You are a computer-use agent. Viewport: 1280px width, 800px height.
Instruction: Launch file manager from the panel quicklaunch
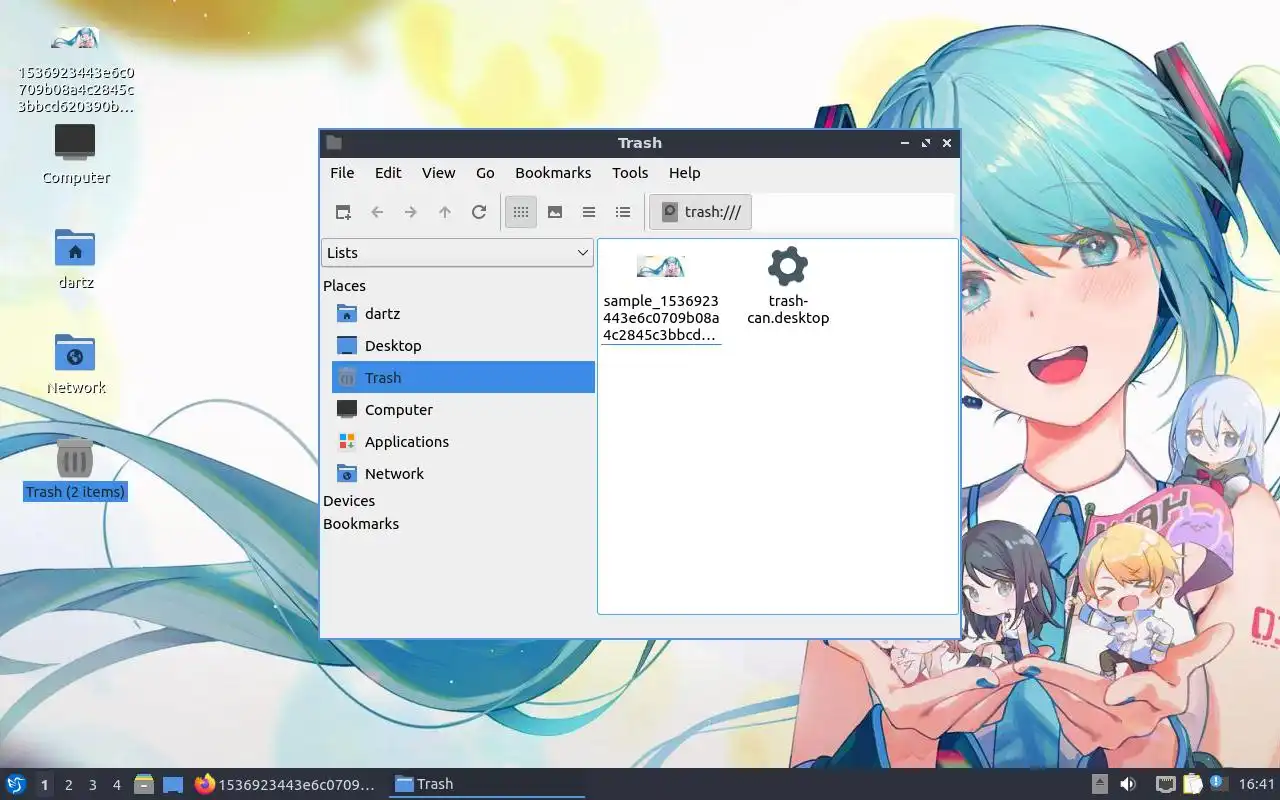(x=144, y=784)
